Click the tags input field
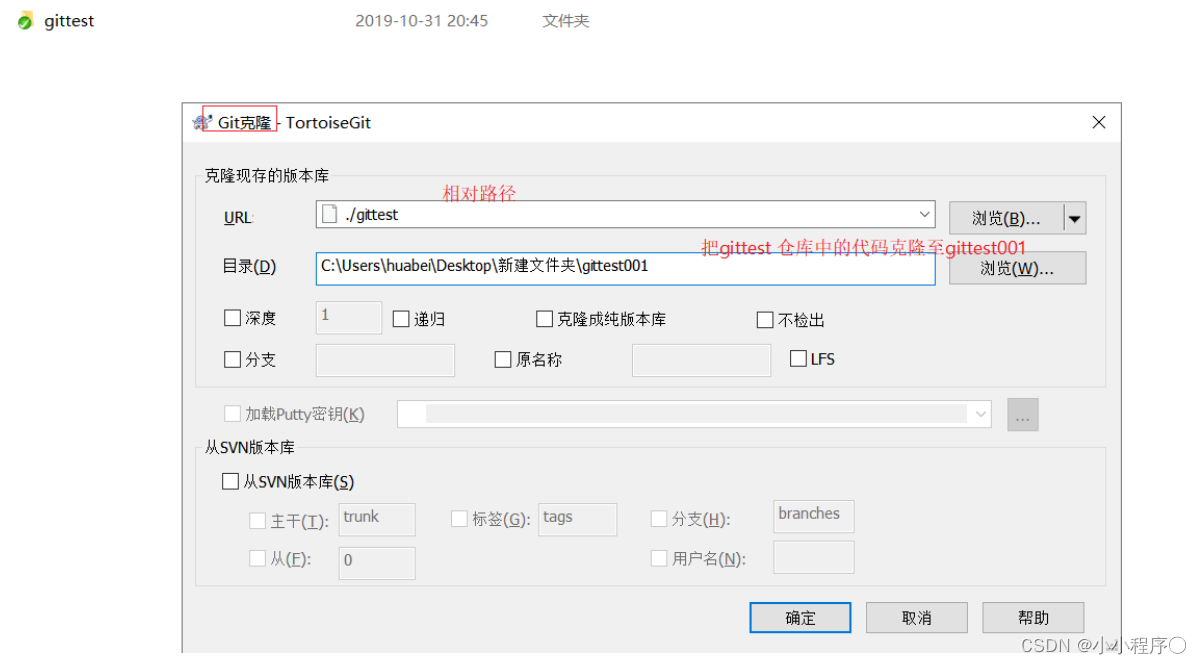Screen dimensions: 1202x664 click(x=578, y=519)
